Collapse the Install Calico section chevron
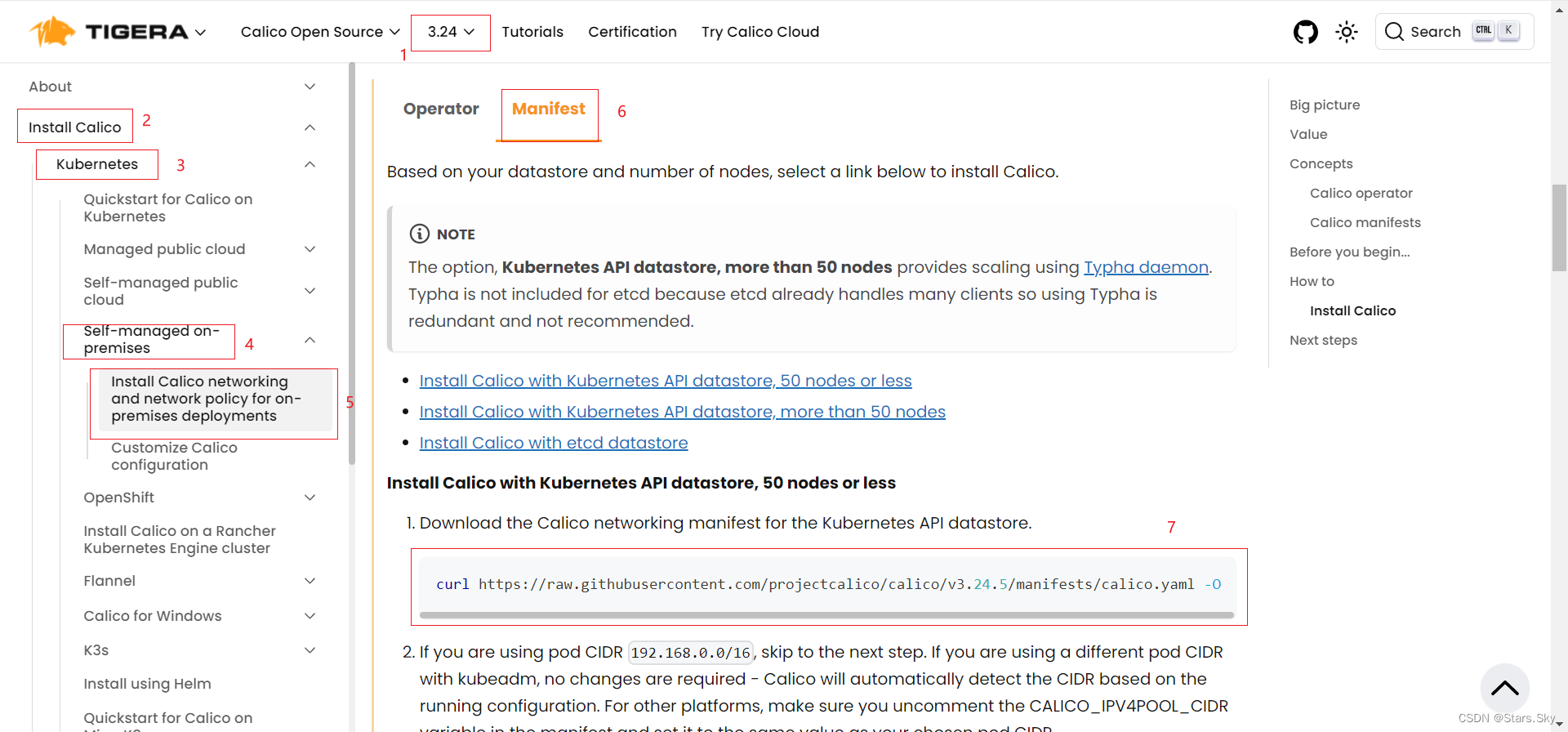 click(310, 127)
